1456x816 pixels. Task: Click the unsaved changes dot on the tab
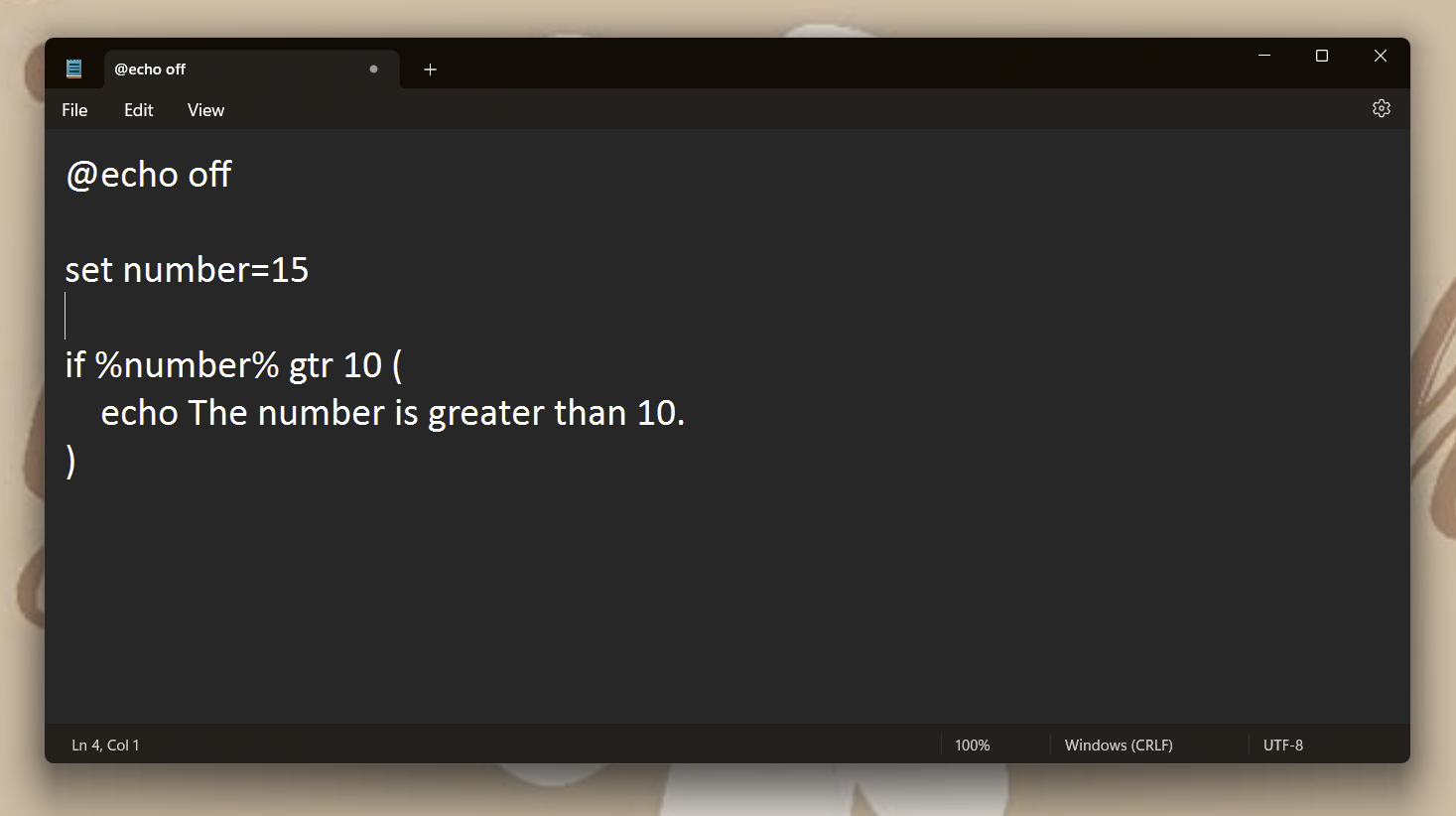click(373, 68)
